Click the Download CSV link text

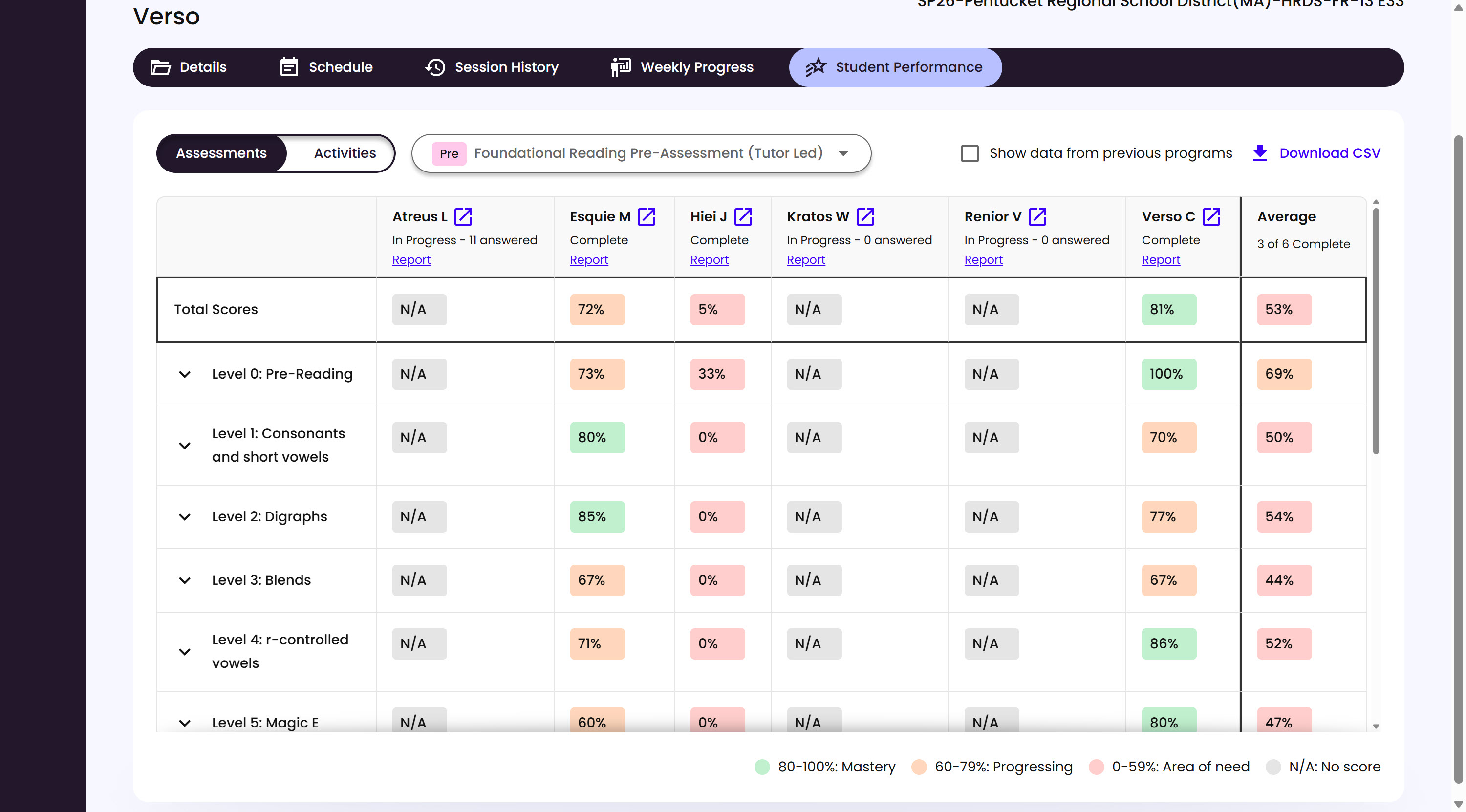(x=1329, y=153)
